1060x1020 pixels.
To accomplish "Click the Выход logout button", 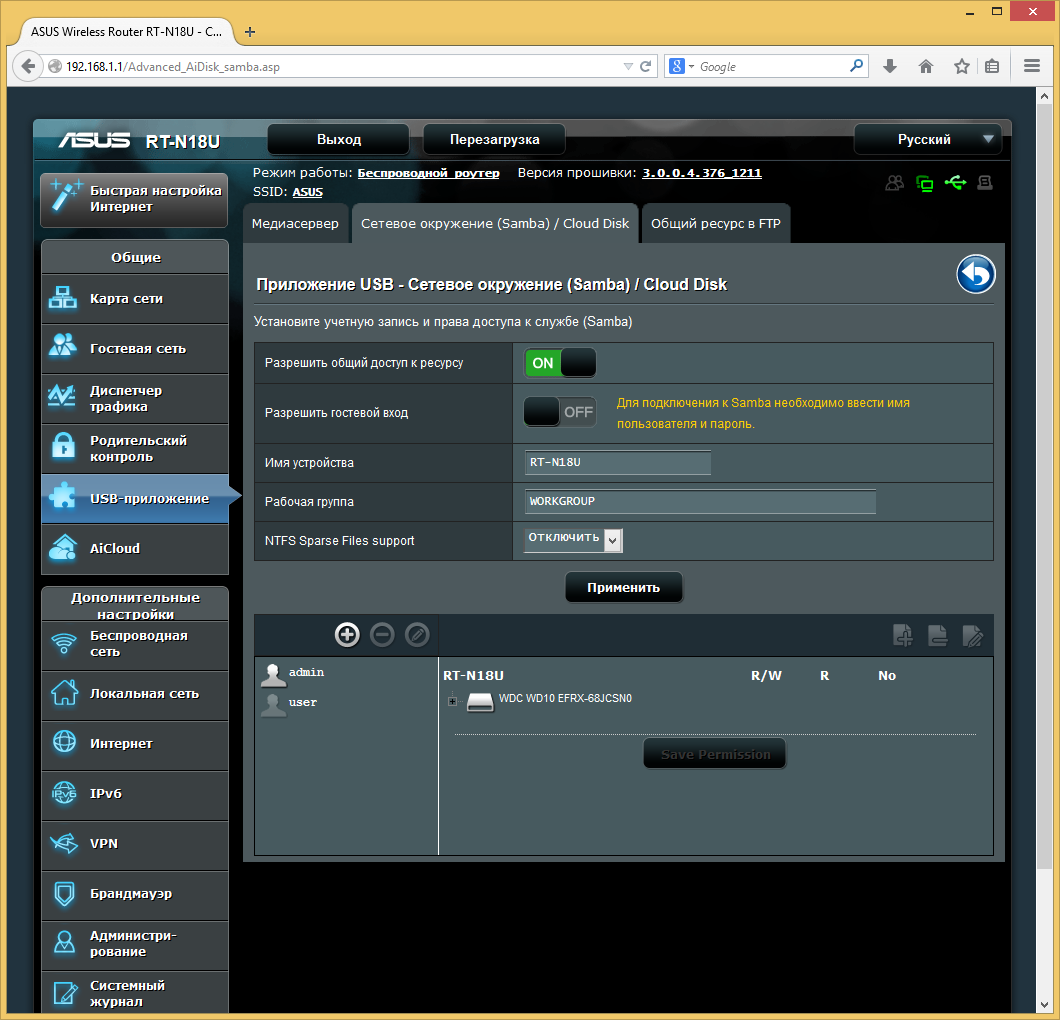I will click(x=339, y=139).
